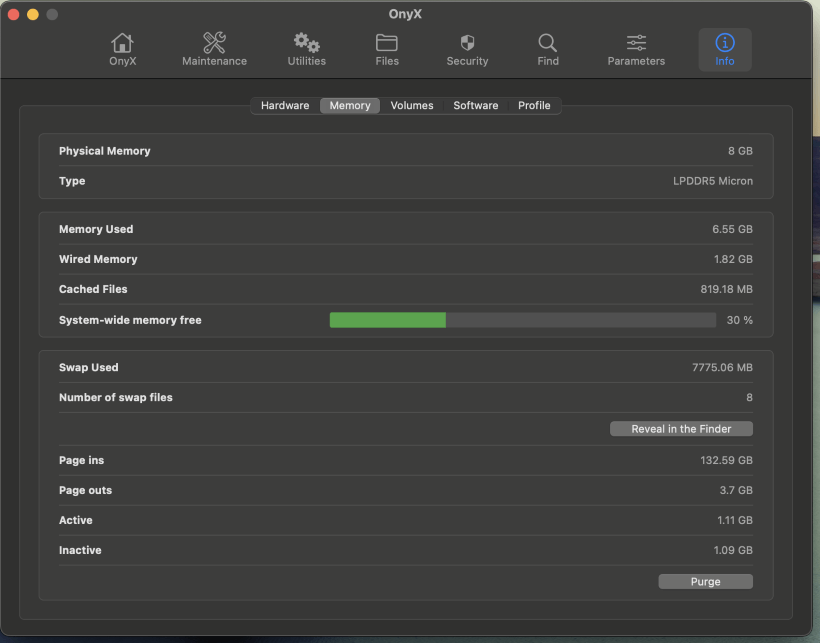Click the OnyX window title
The width and height of the screenshot is (820, 643).
coord(405,14)
